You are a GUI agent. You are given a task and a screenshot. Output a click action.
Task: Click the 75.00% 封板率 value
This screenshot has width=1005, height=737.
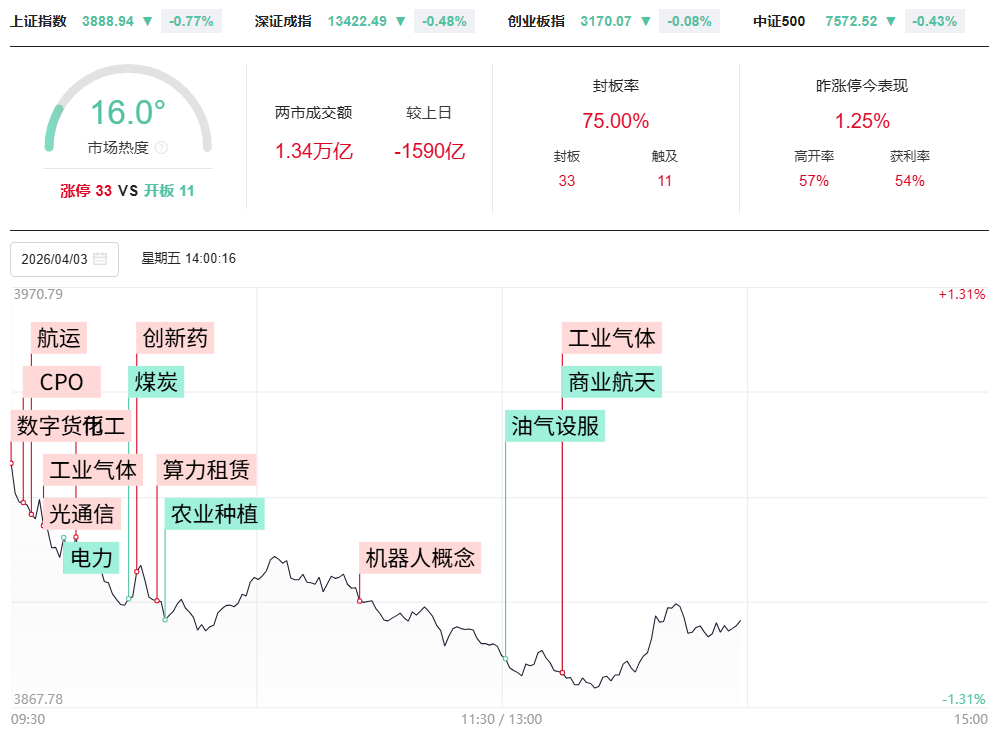tap(616, 121)
